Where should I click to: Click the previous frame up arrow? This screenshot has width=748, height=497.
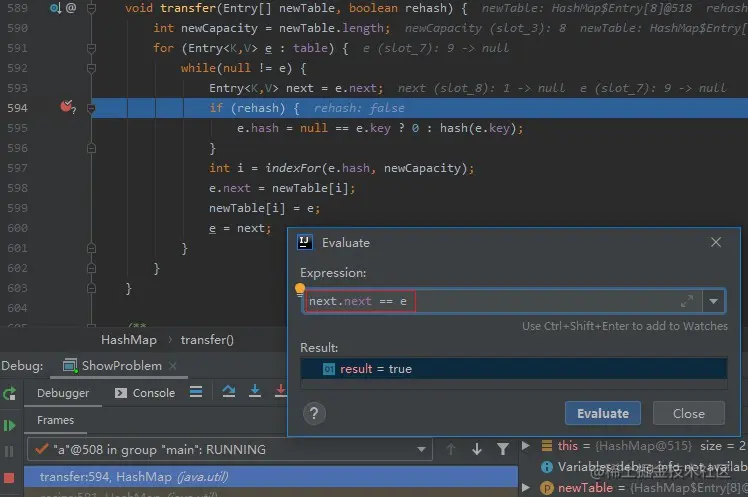(451, 449)
